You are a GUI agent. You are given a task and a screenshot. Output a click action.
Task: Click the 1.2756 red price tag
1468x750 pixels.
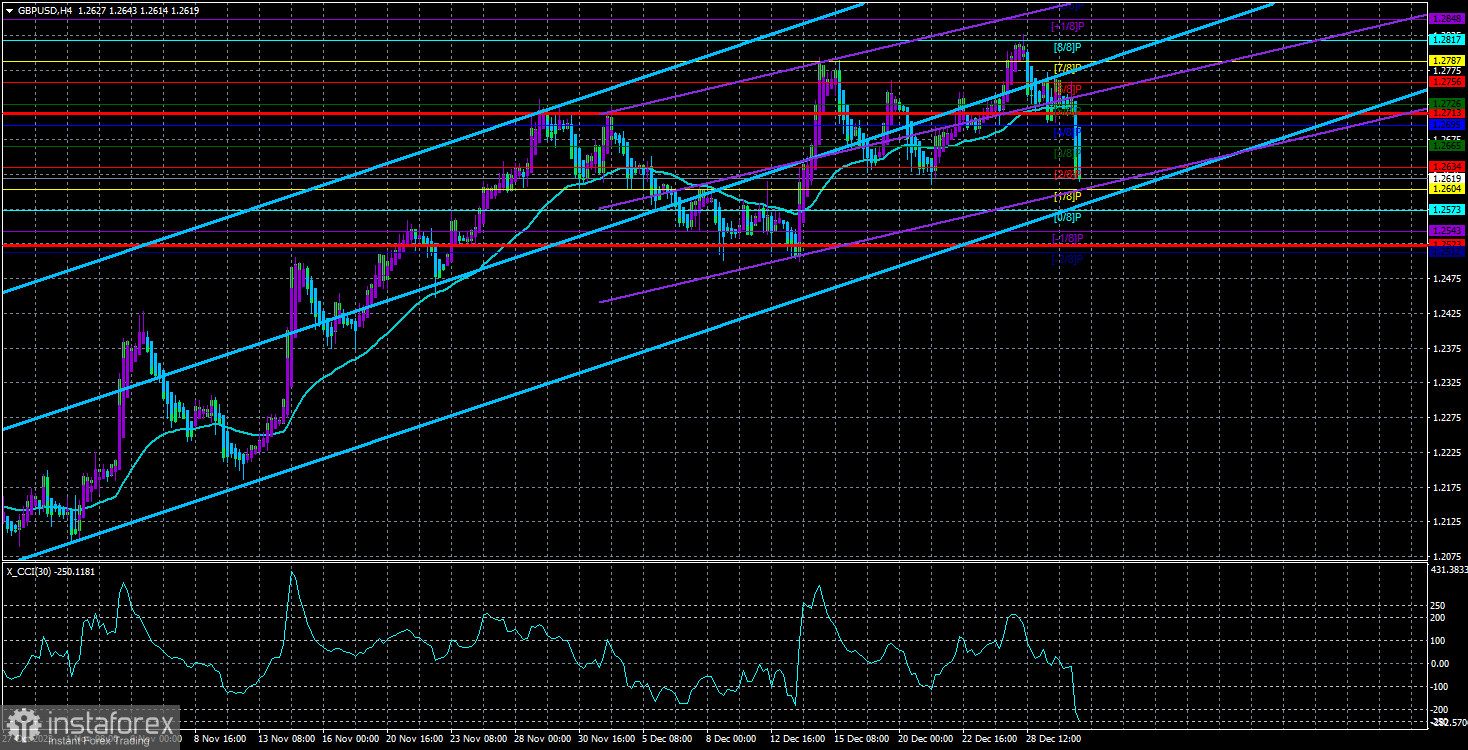[1447, 82]
